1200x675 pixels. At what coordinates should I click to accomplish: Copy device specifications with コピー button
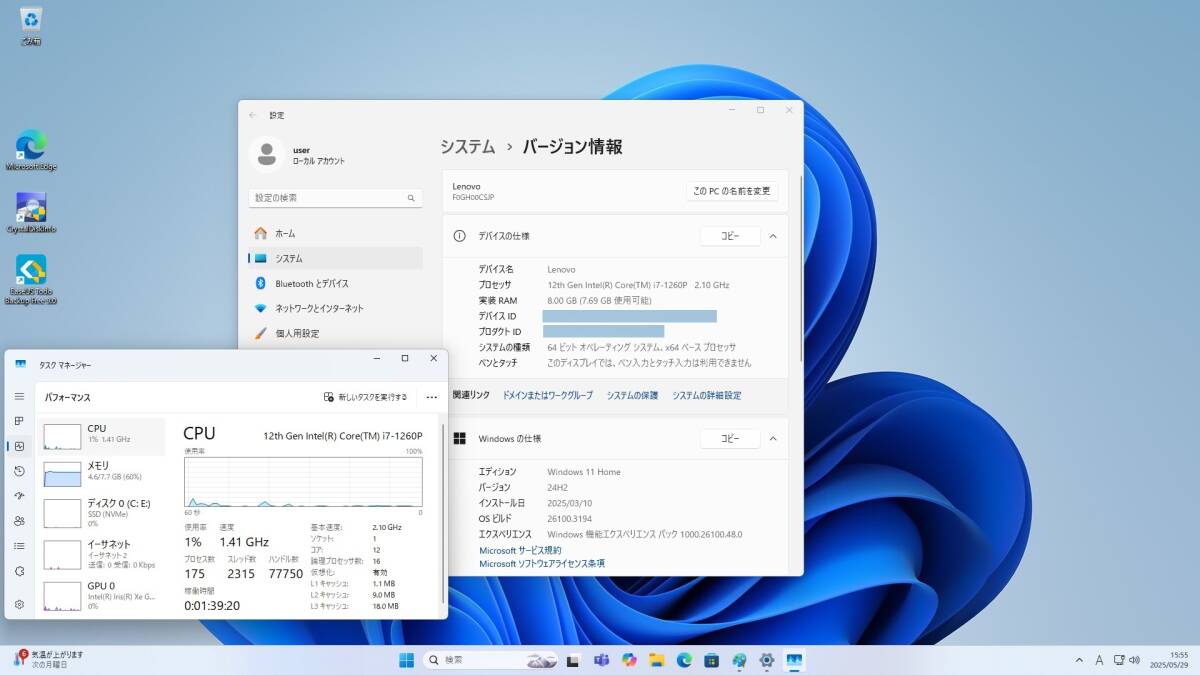pyautogui.click(x=730, y=236)
